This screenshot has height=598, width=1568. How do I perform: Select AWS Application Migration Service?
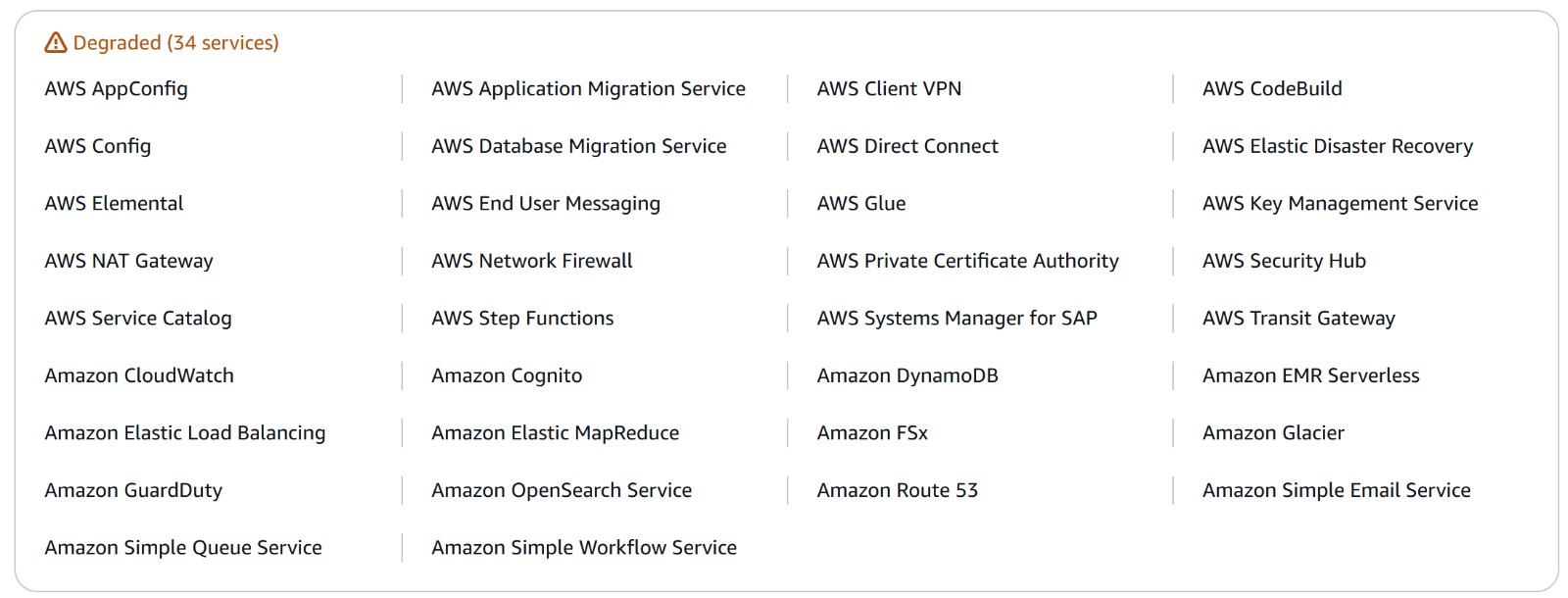point(588,89)
